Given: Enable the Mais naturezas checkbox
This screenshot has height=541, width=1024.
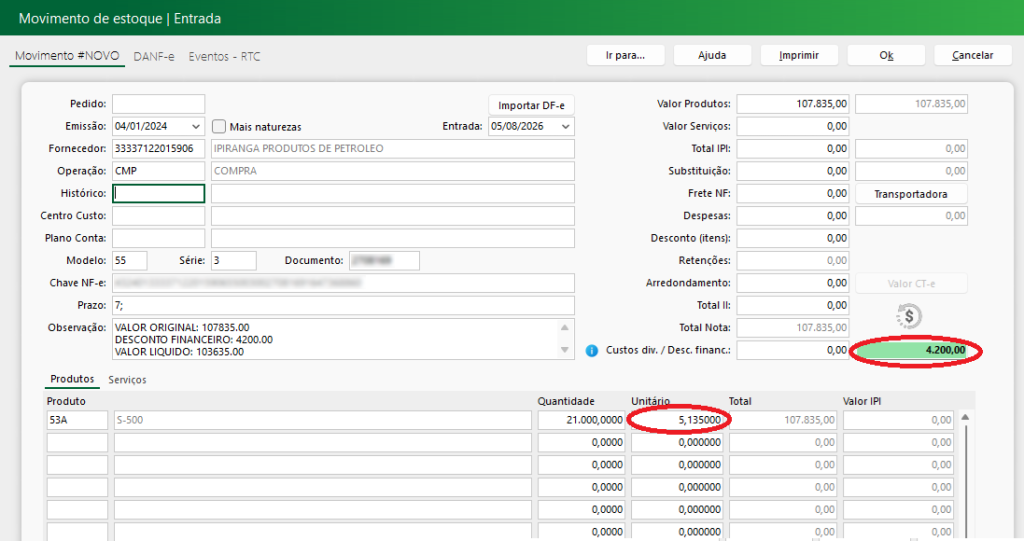Looking at the screenshot, I should coord(219,126).
